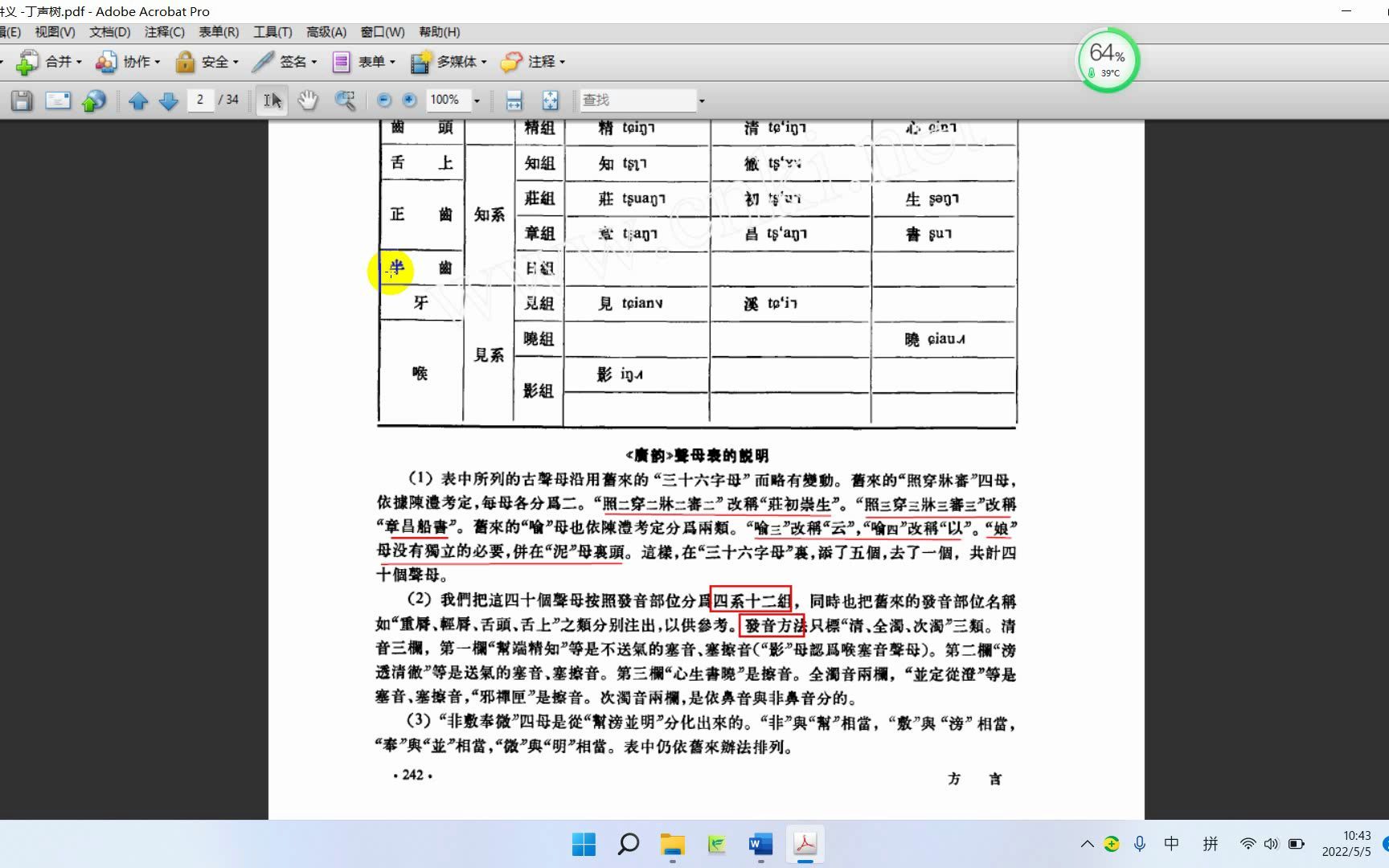
Task: Click the page number field
Action: [200, 100]
